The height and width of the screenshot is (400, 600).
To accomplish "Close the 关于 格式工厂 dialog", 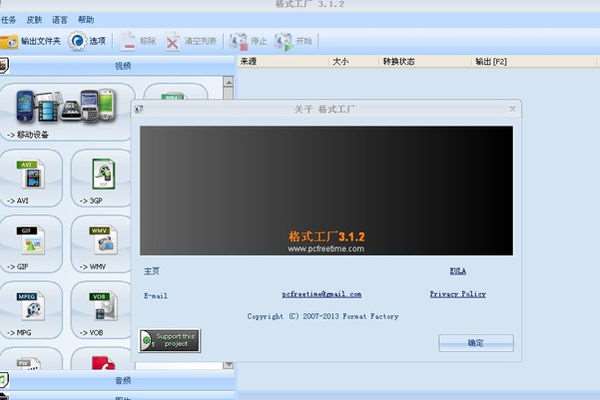I will 512,109.
